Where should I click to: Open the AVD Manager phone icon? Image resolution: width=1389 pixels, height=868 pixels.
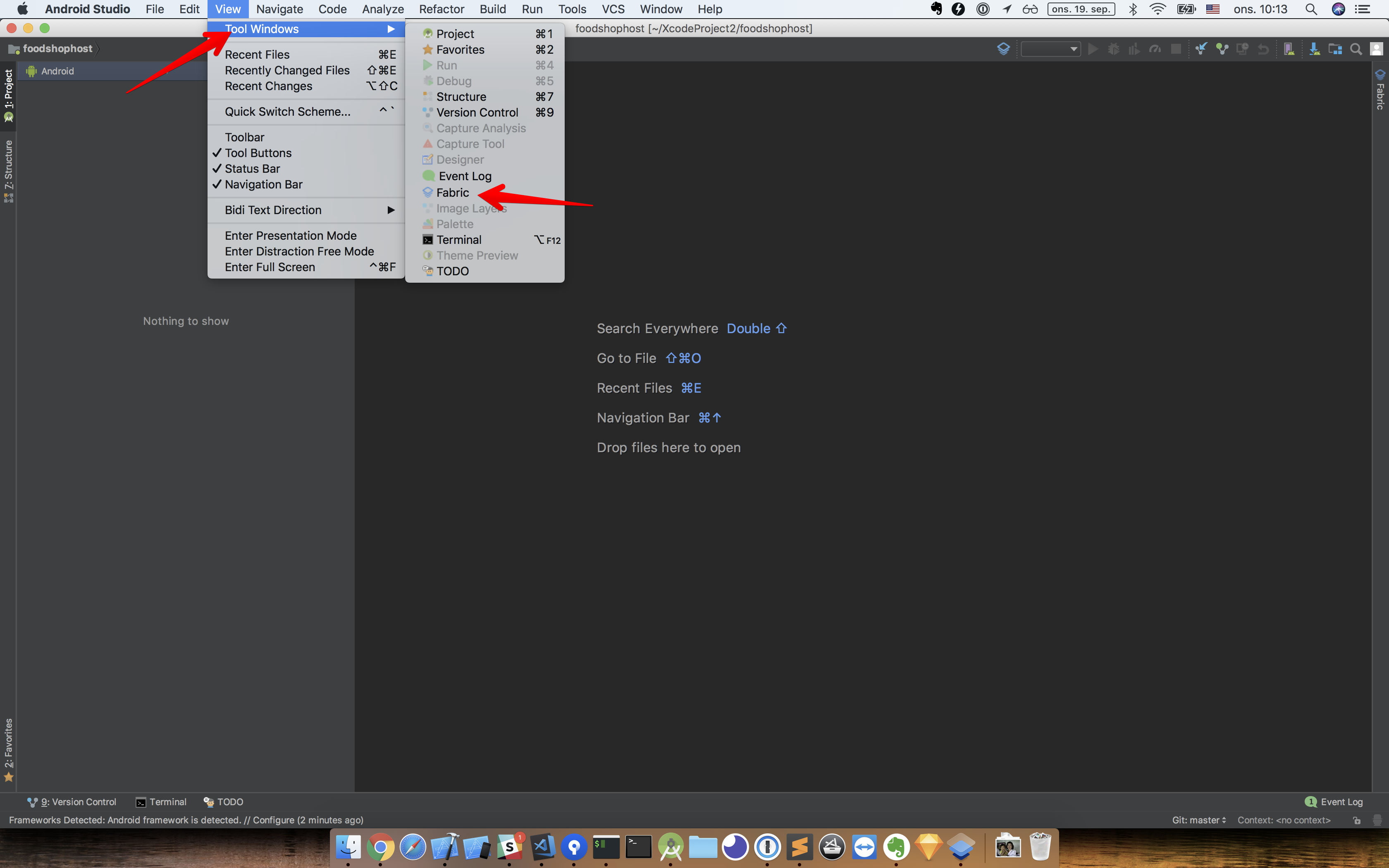click(x=1289, y=49)
